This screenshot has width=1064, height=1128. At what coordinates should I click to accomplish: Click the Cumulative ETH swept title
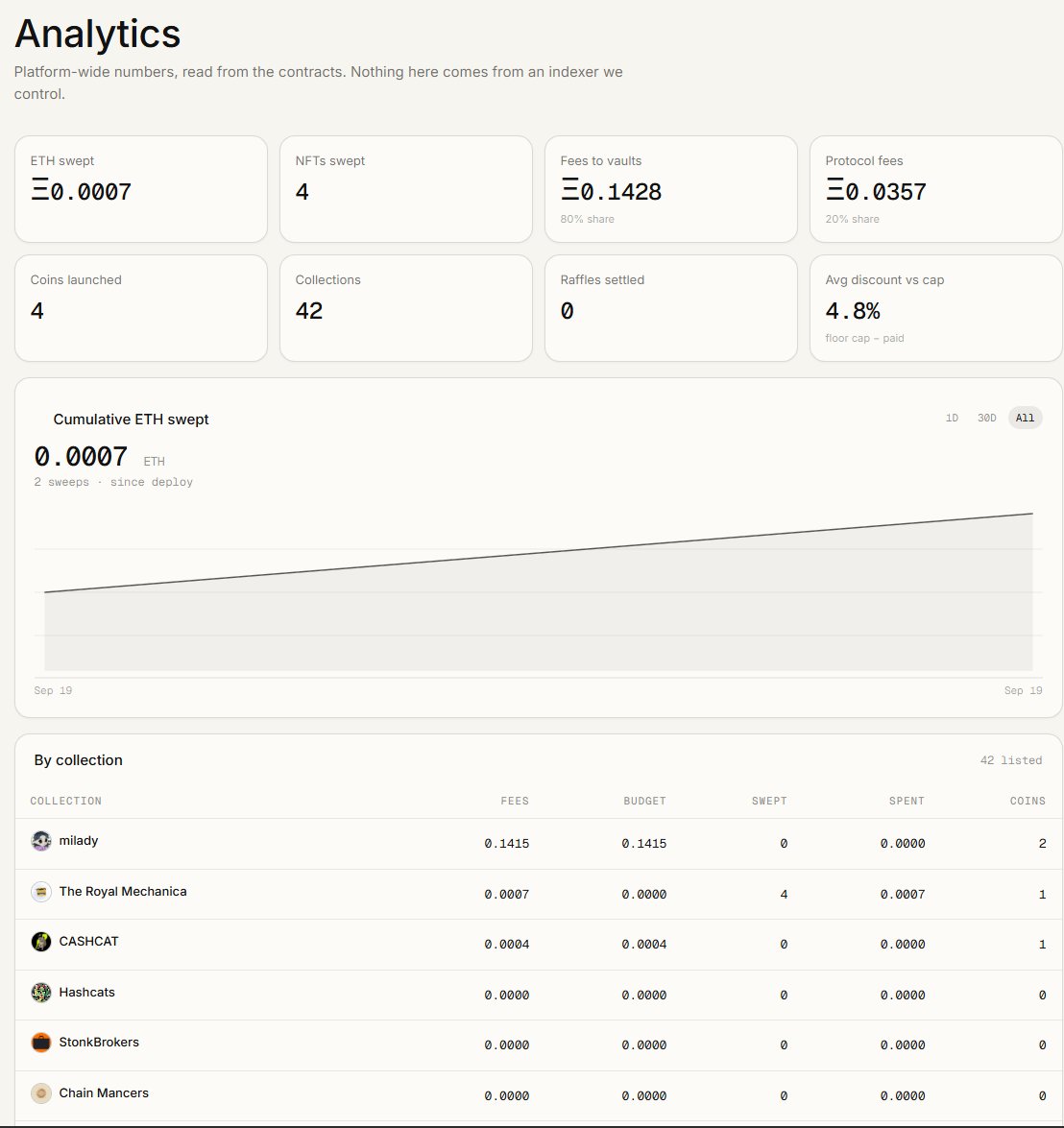(x=131, y=420)
